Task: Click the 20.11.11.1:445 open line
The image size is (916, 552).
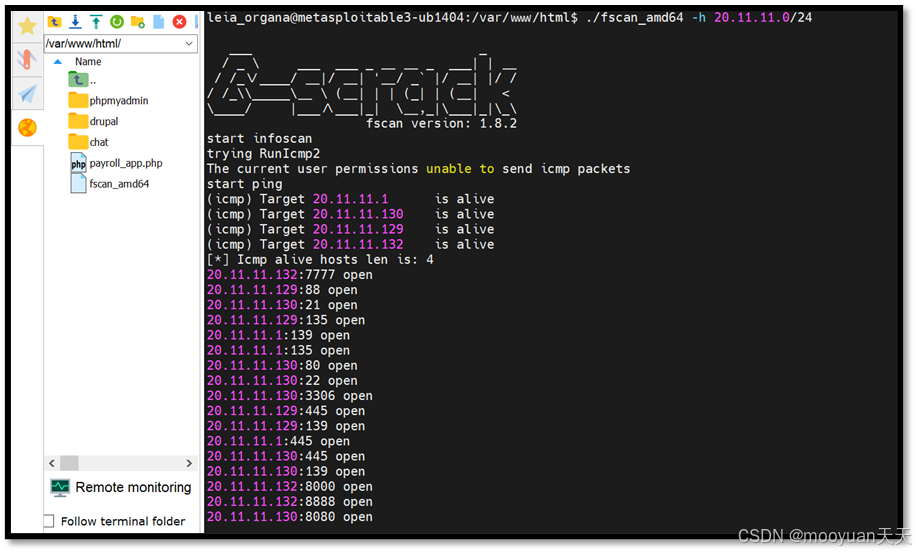Action: 279,442
